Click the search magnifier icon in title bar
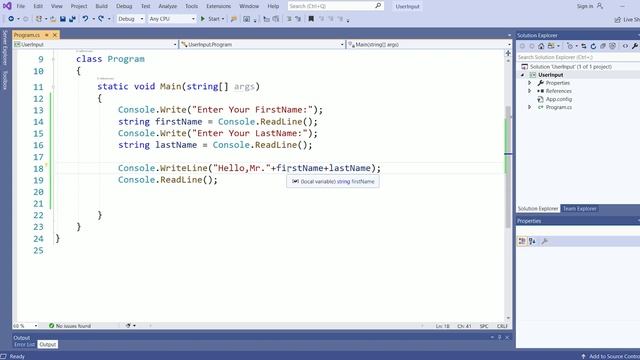 click(378, 6)
